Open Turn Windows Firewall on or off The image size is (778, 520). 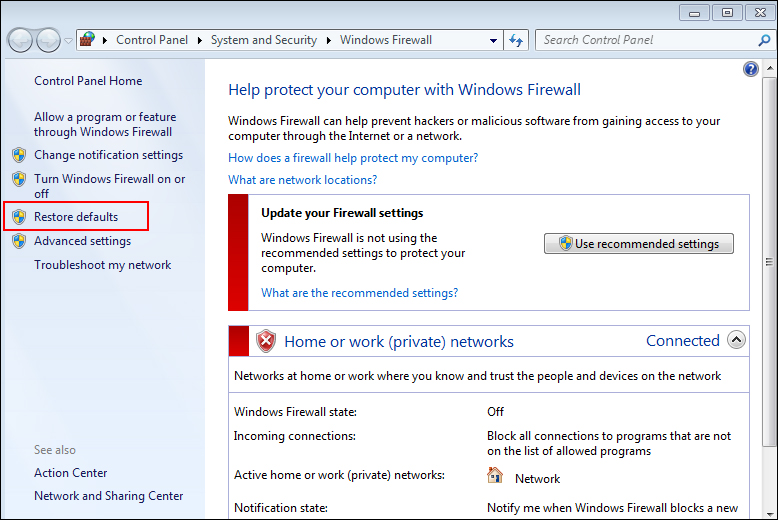[x=109, y=186]
